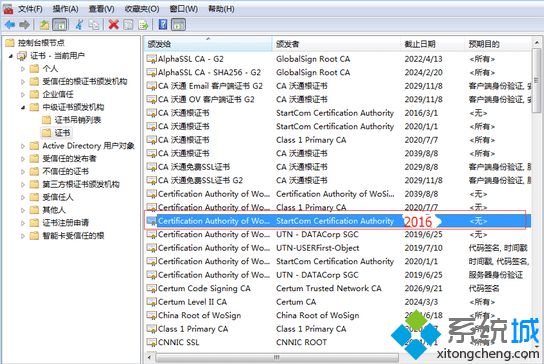Delete selection with the red X icon

click(113, 25)
